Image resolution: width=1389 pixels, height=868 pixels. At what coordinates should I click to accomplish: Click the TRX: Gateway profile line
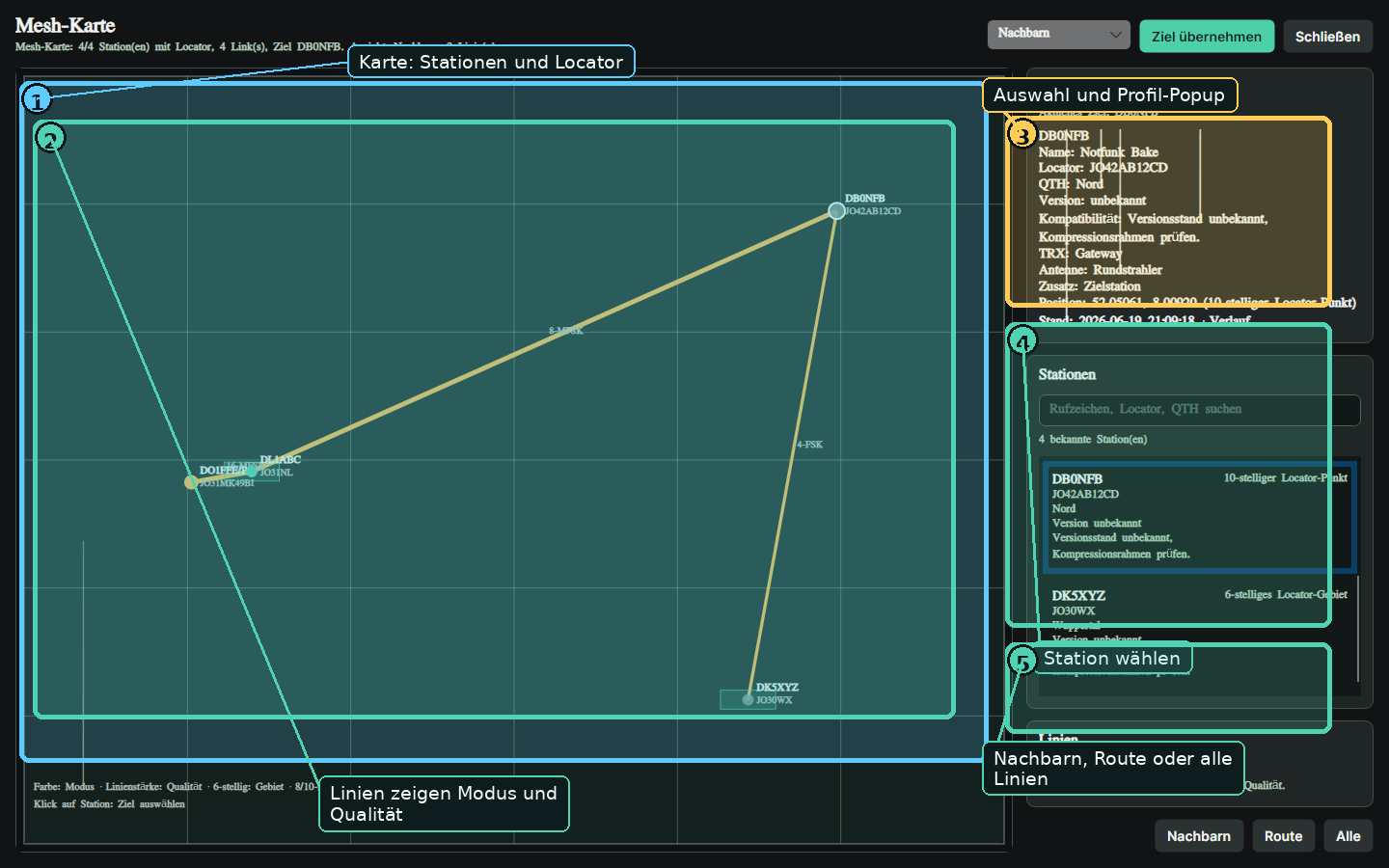tap(1080, 254)
